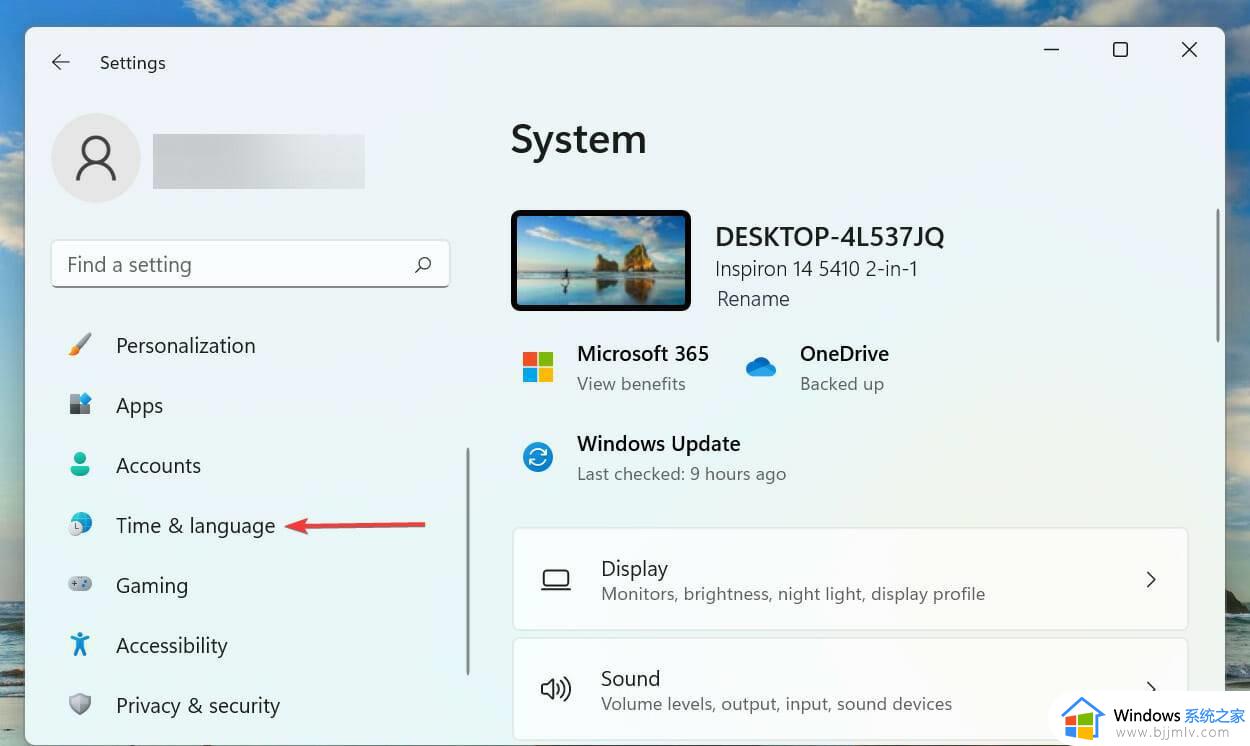
Task: Open the Sound settings card
Action: click(850, 689)
